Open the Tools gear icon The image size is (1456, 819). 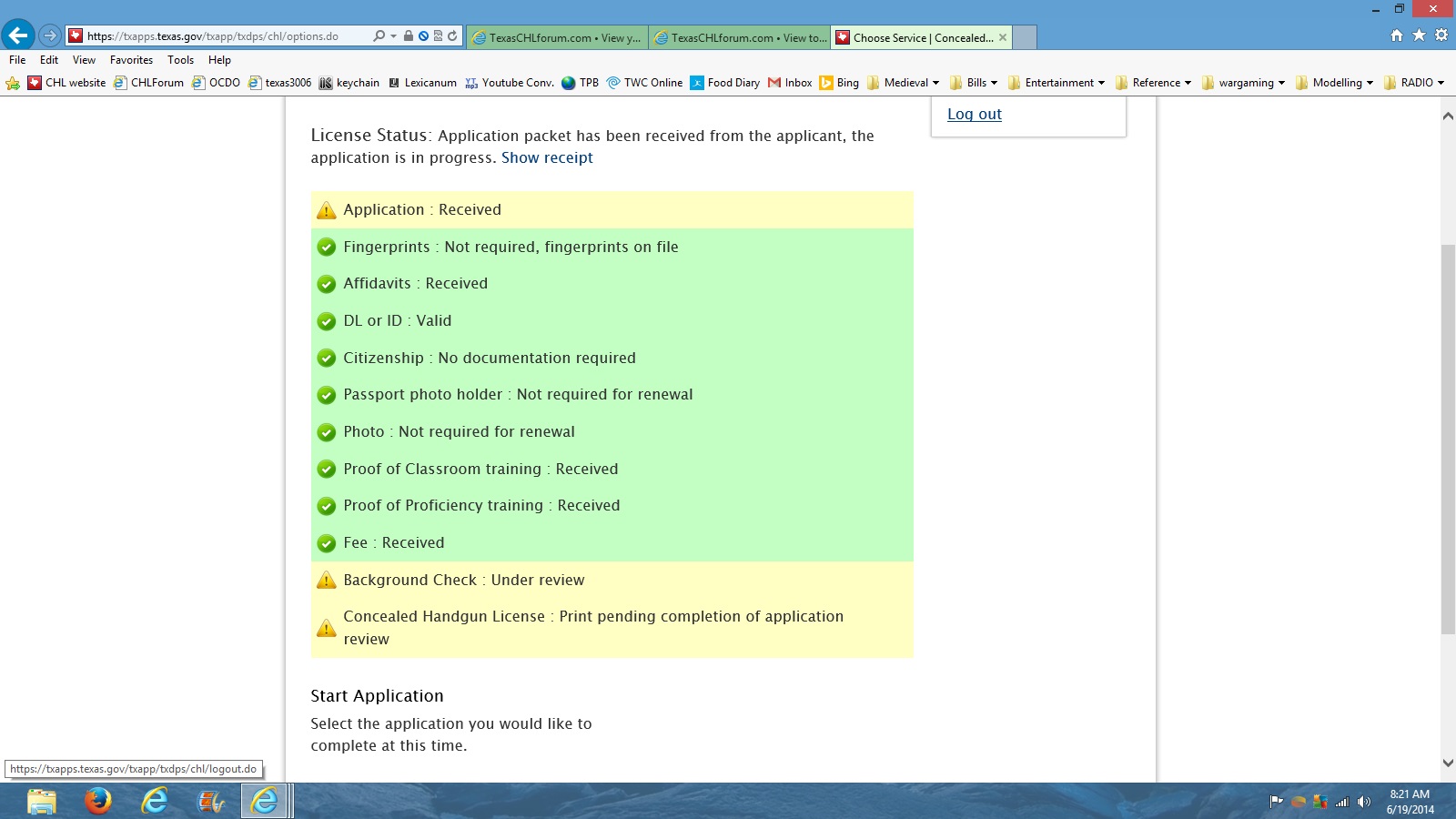[x=1441, y=35]
